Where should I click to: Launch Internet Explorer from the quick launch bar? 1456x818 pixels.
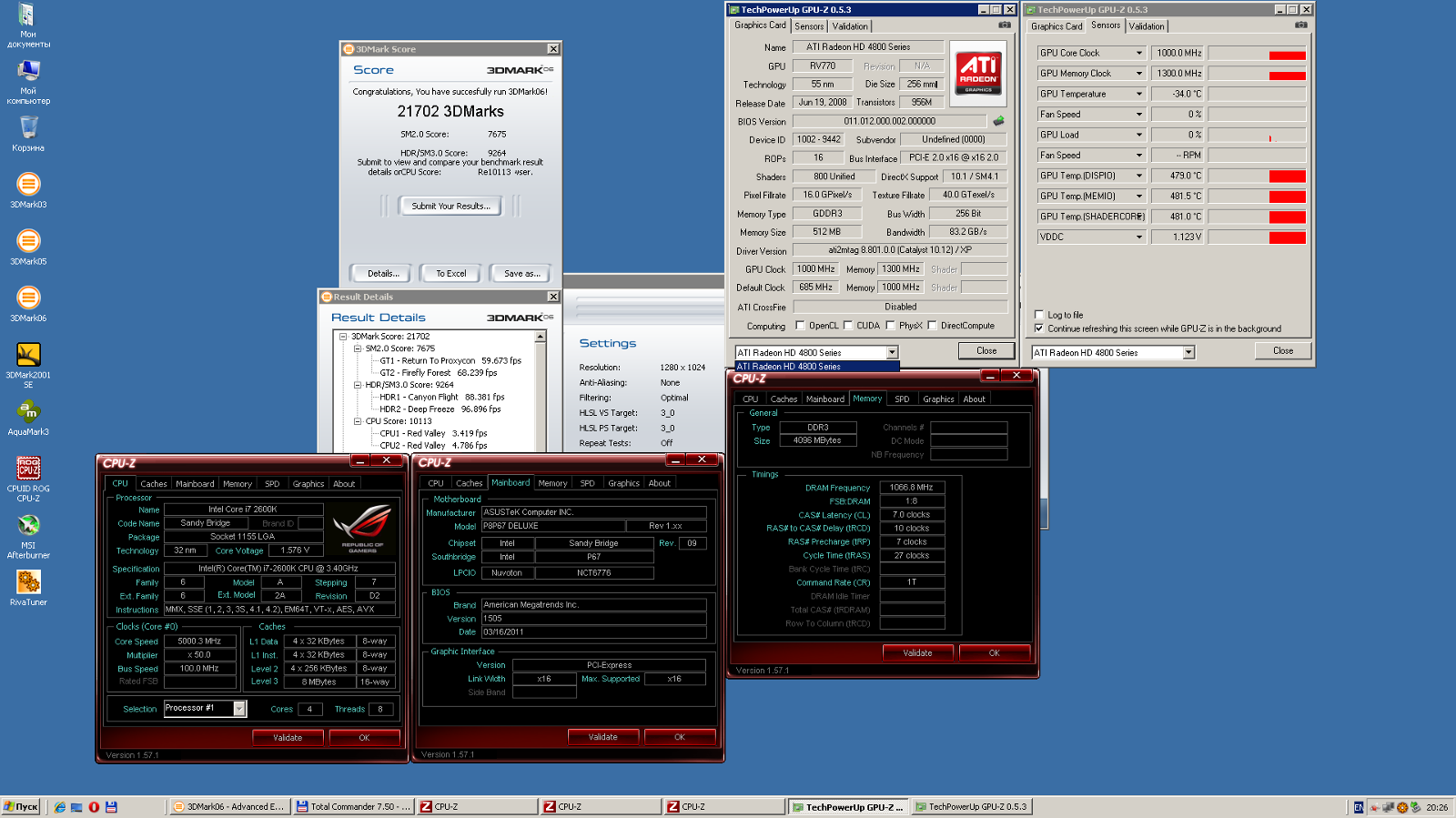[60, 807]
